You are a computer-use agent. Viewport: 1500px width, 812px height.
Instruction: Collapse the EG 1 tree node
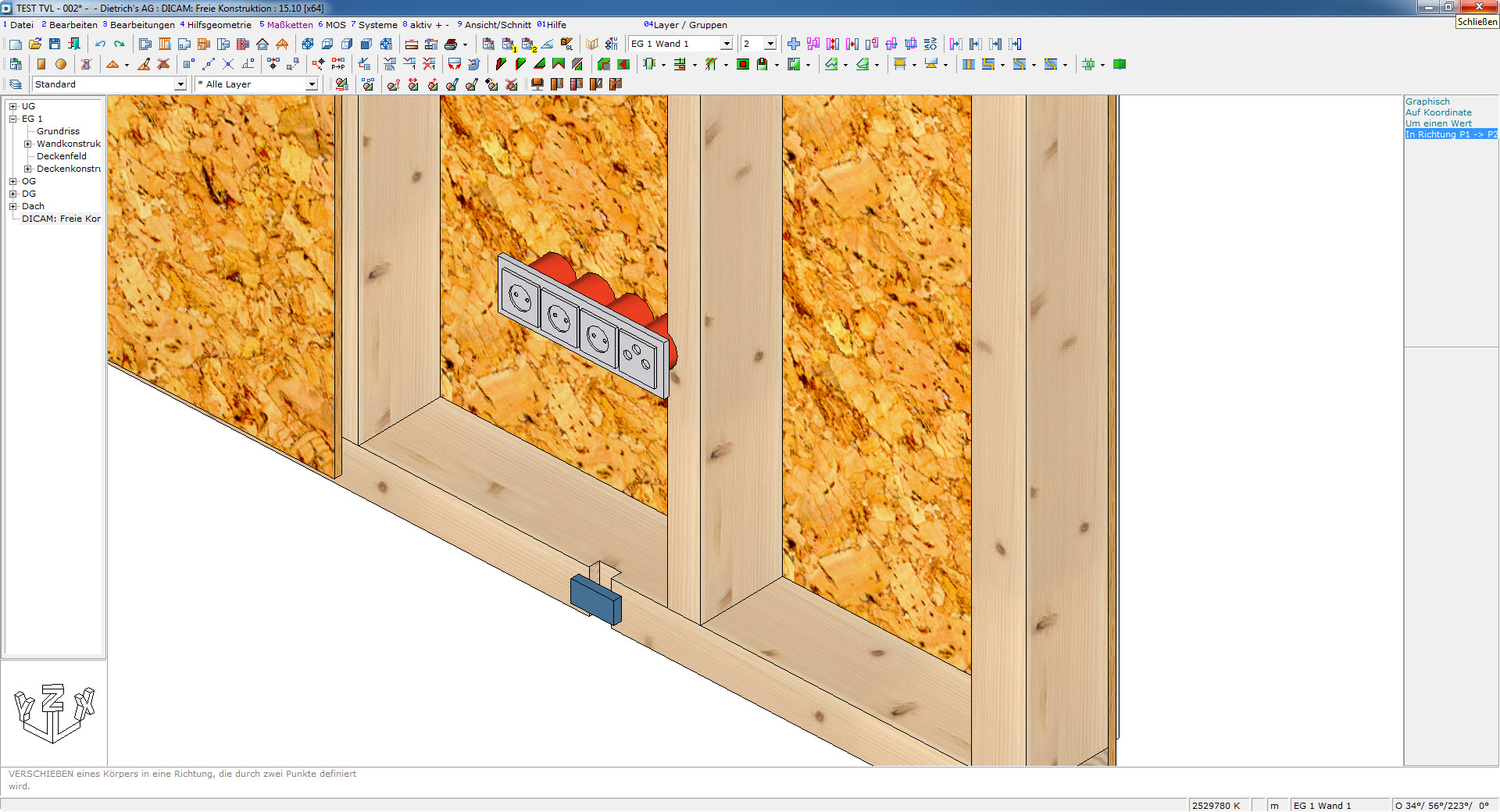pyautogui.click(x=12, y=119)
